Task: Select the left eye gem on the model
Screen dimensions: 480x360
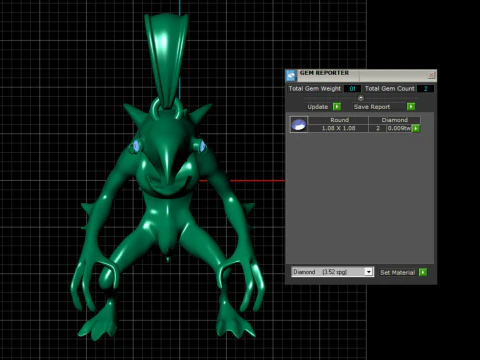Action: point(136,146)
